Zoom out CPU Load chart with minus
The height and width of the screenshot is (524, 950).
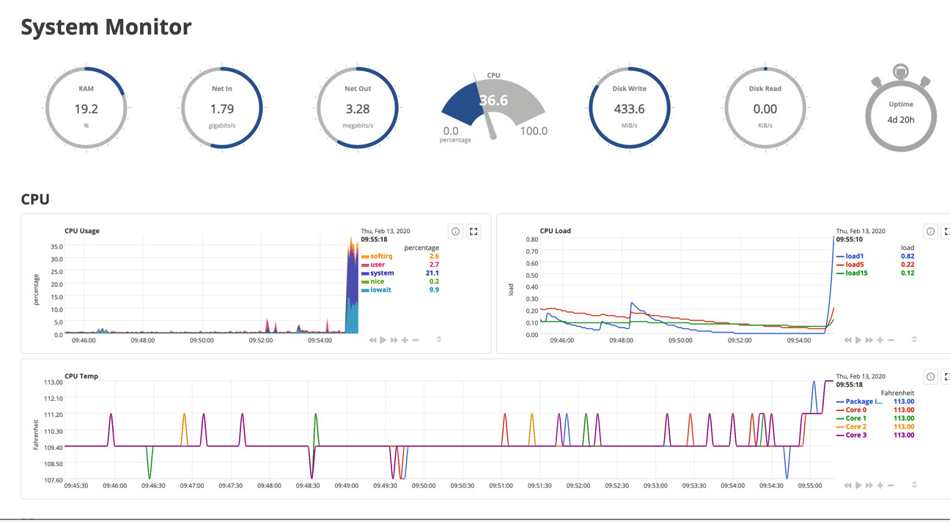(891, 340)
